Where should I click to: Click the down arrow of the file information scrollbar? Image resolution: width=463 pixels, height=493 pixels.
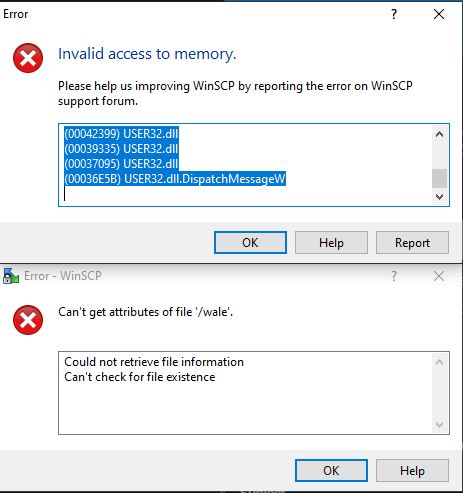[x=439, y=425]
